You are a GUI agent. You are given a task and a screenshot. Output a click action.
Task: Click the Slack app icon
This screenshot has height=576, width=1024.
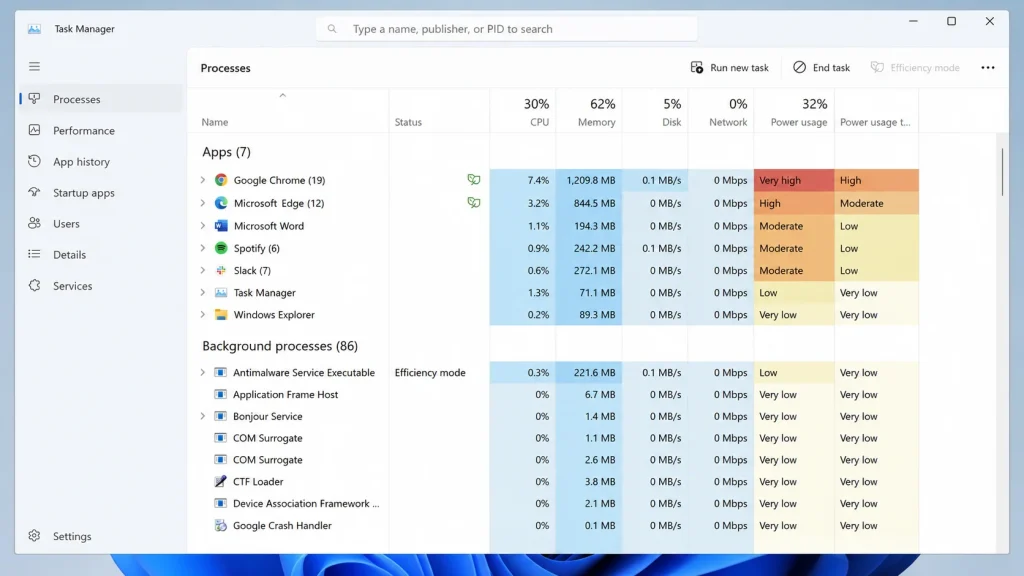pos(221,270)
